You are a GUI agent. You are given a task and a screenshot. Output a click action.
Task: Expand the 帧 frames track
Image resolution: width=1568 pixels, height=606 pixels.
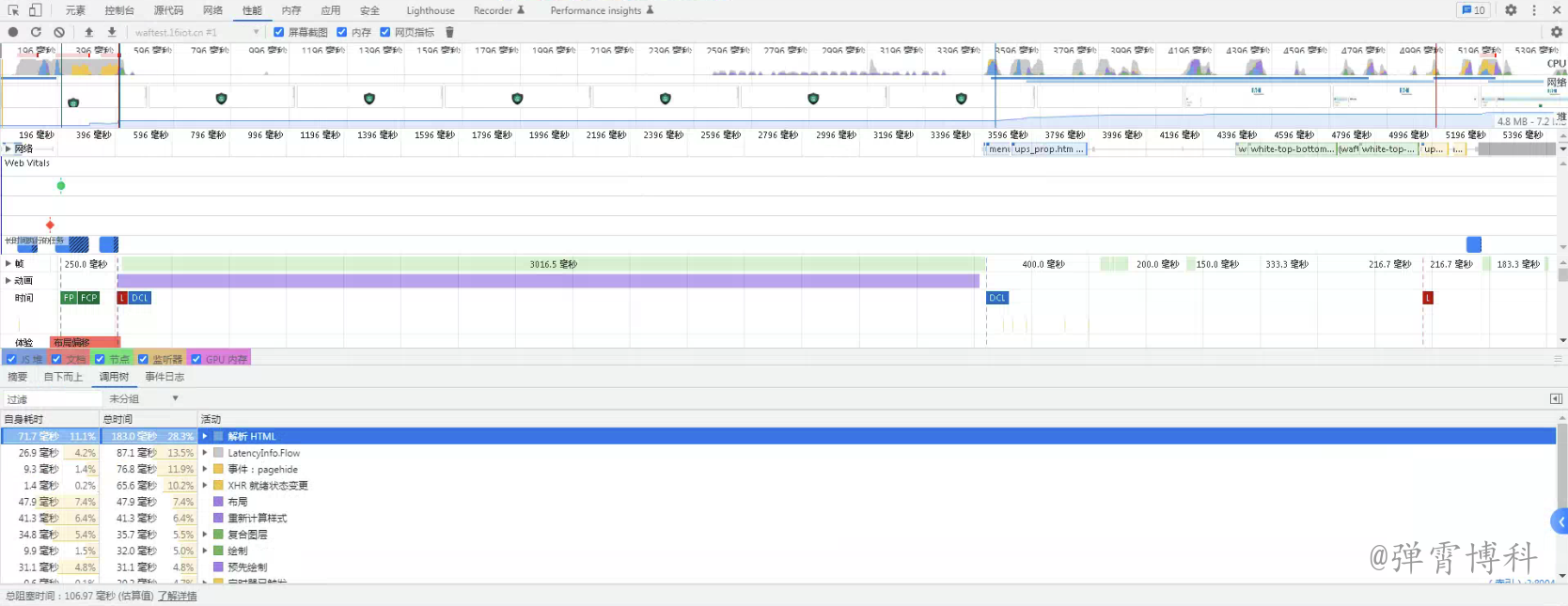pyautogui.click(x=8, y=264)
